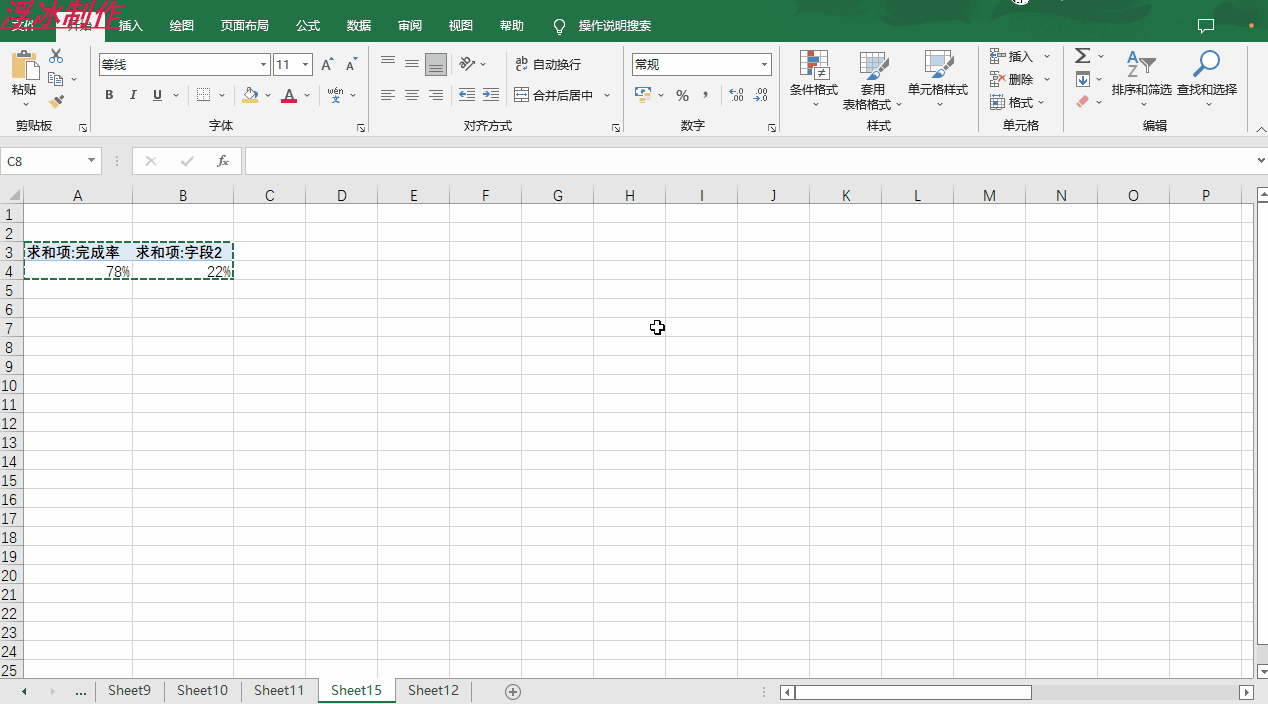This screenshot has width=1268, height=704.
Task: Add a new sheet with plus button
Action: (513, 692)
